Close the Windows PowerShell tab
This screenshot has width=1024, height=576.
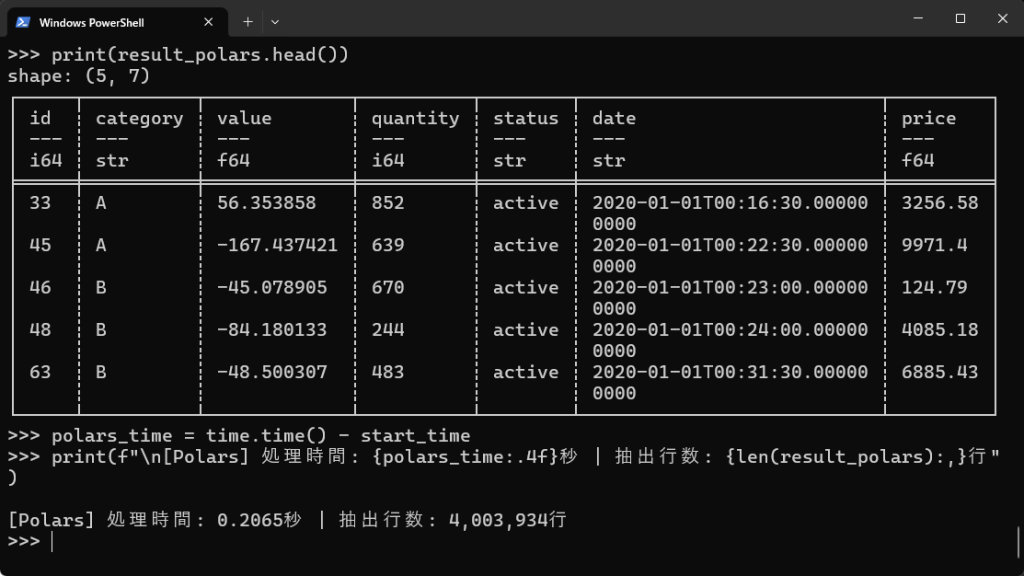[x=209, y=22]
